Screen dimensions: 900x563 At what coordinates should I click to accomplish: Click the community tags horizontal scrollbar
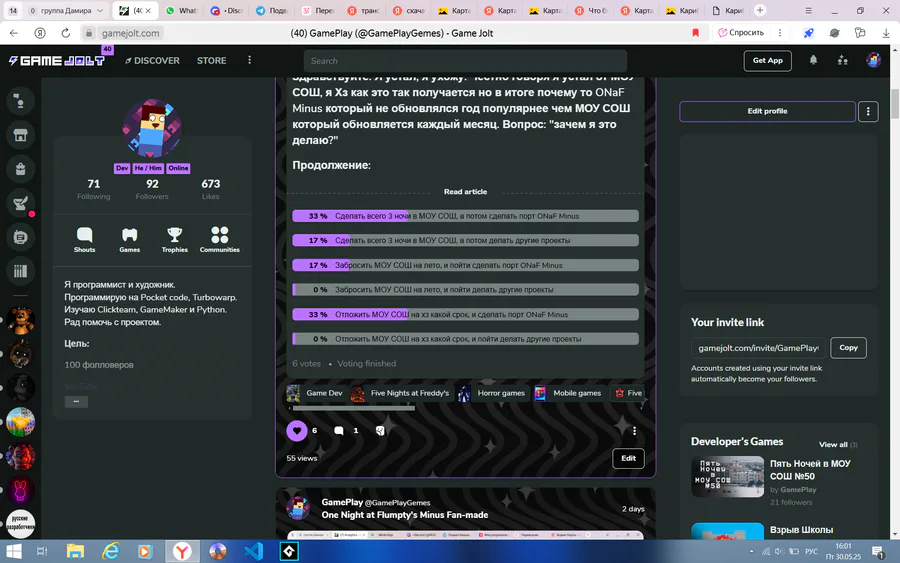click(x=354, y=408)
